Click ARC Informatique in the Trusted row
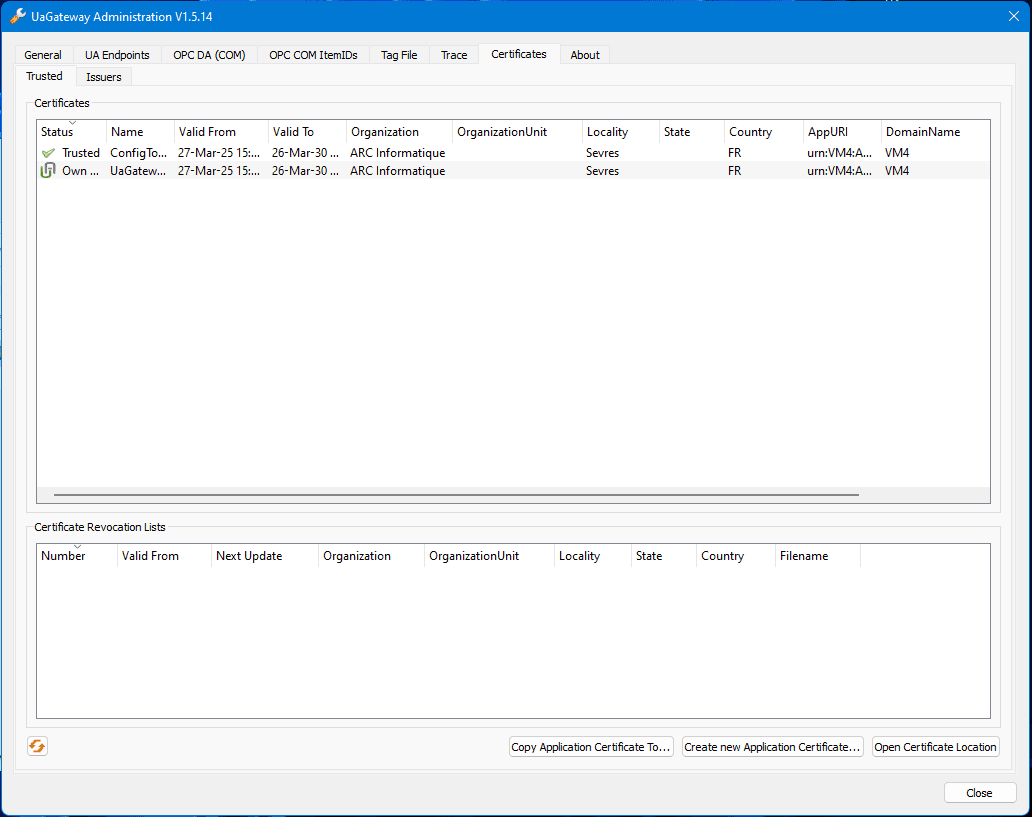 tap(398, 153)
